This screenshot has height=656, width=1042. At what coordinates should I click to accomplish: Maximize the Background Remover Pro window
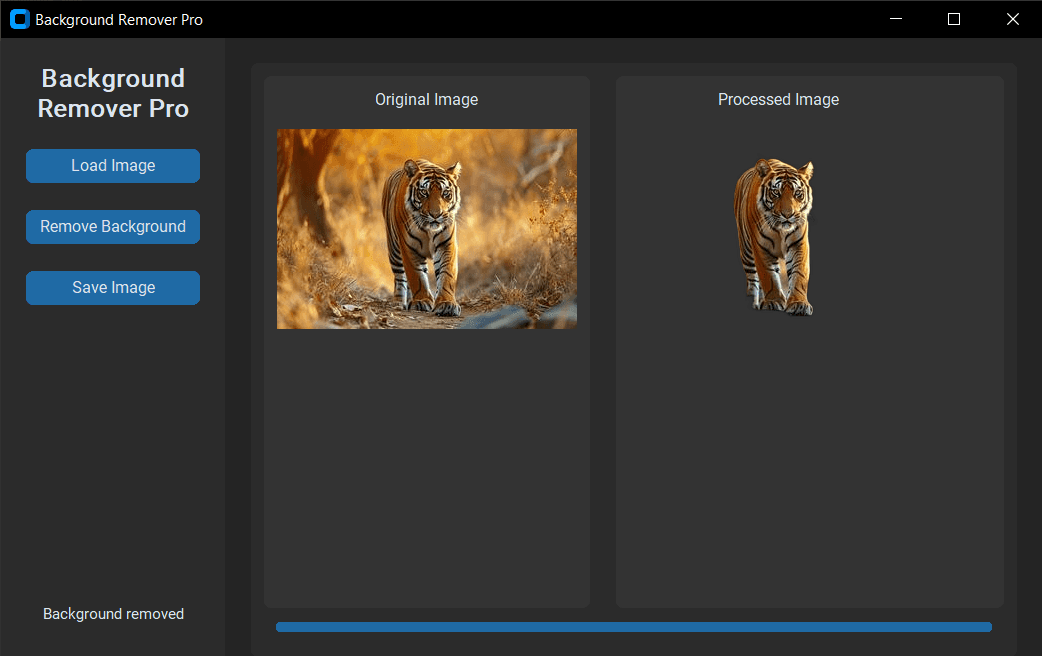pos(953,19)
